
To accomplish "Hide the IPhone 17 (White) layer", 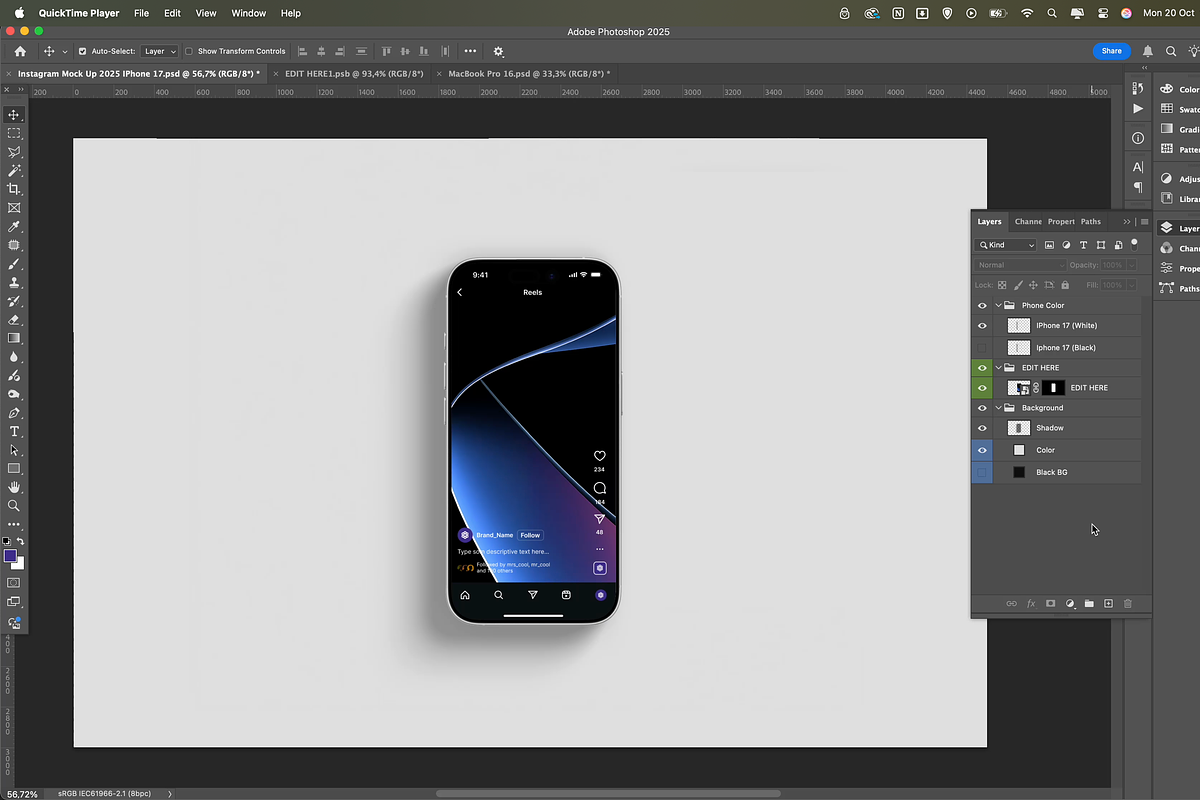I will pos(982,326).
